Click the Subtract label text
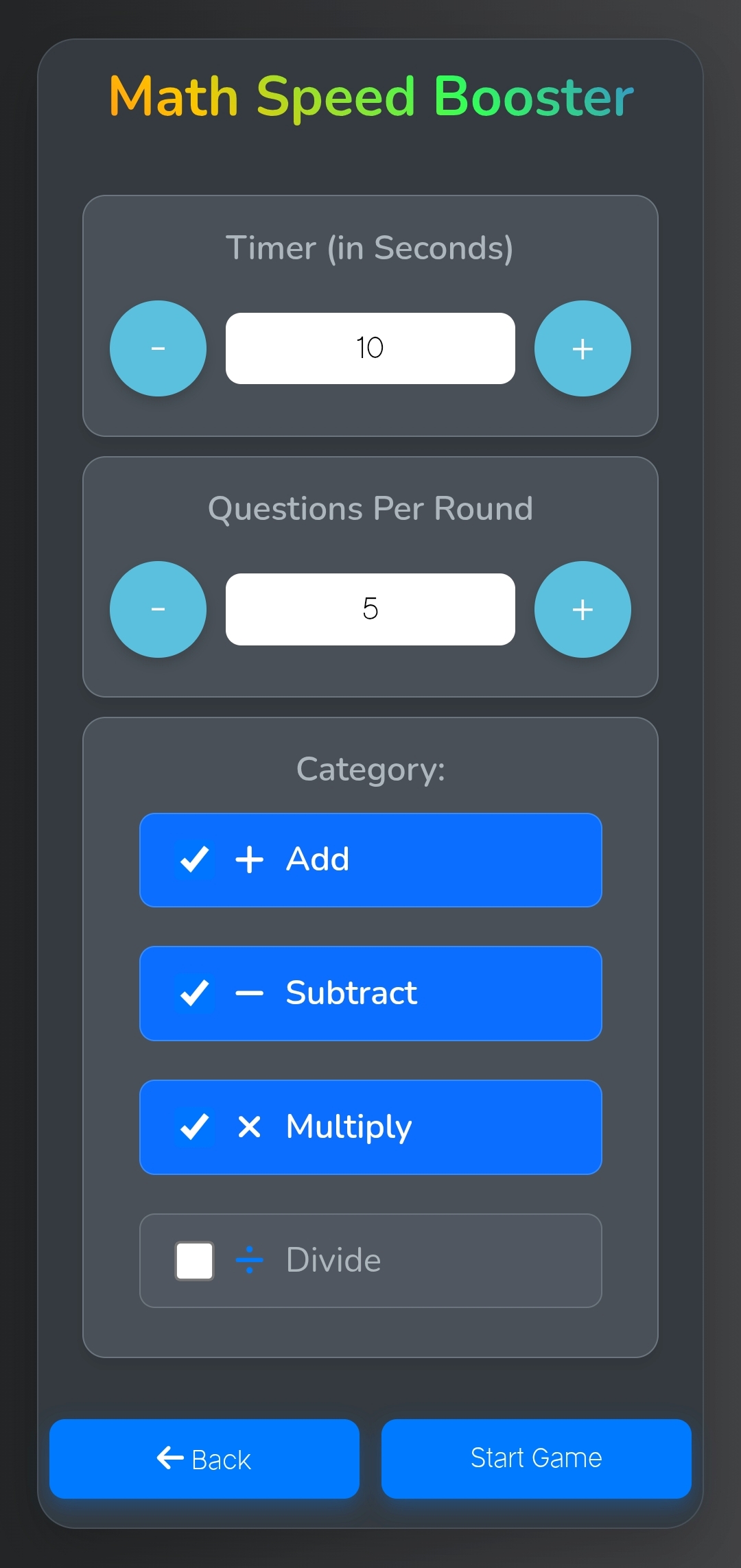Screen dimensions: 741x1568 [351, 993]
